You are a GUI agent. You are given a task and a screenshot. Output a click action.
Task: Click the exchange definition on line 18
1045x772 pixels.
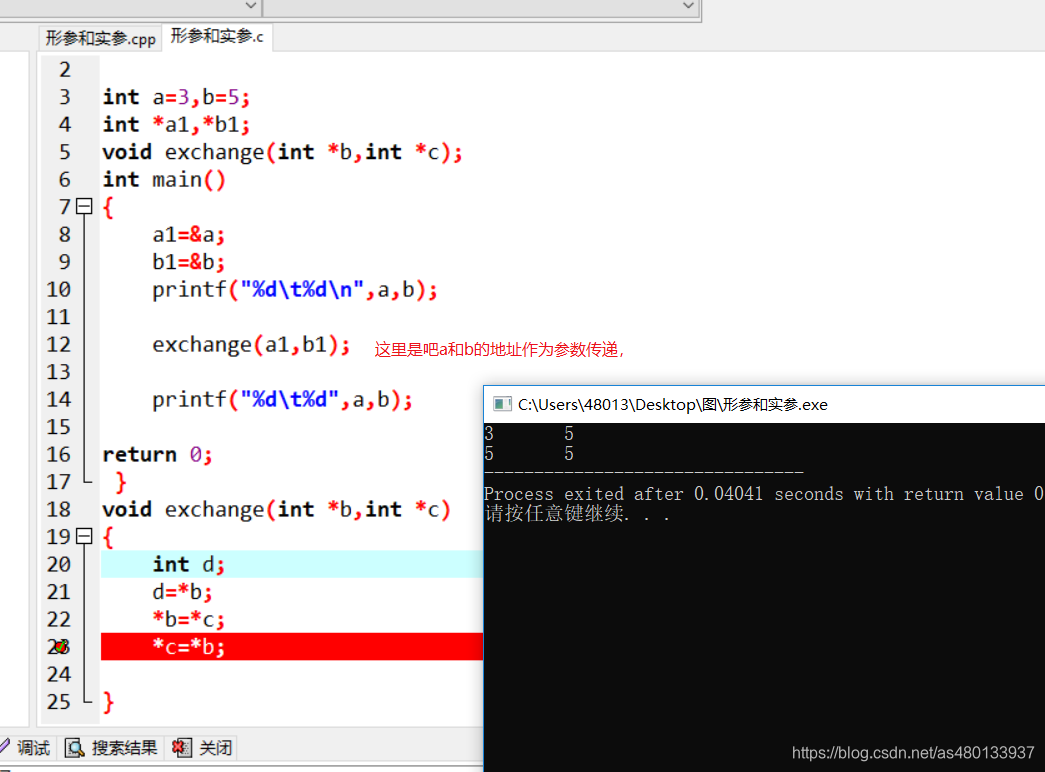coord(277,510)
